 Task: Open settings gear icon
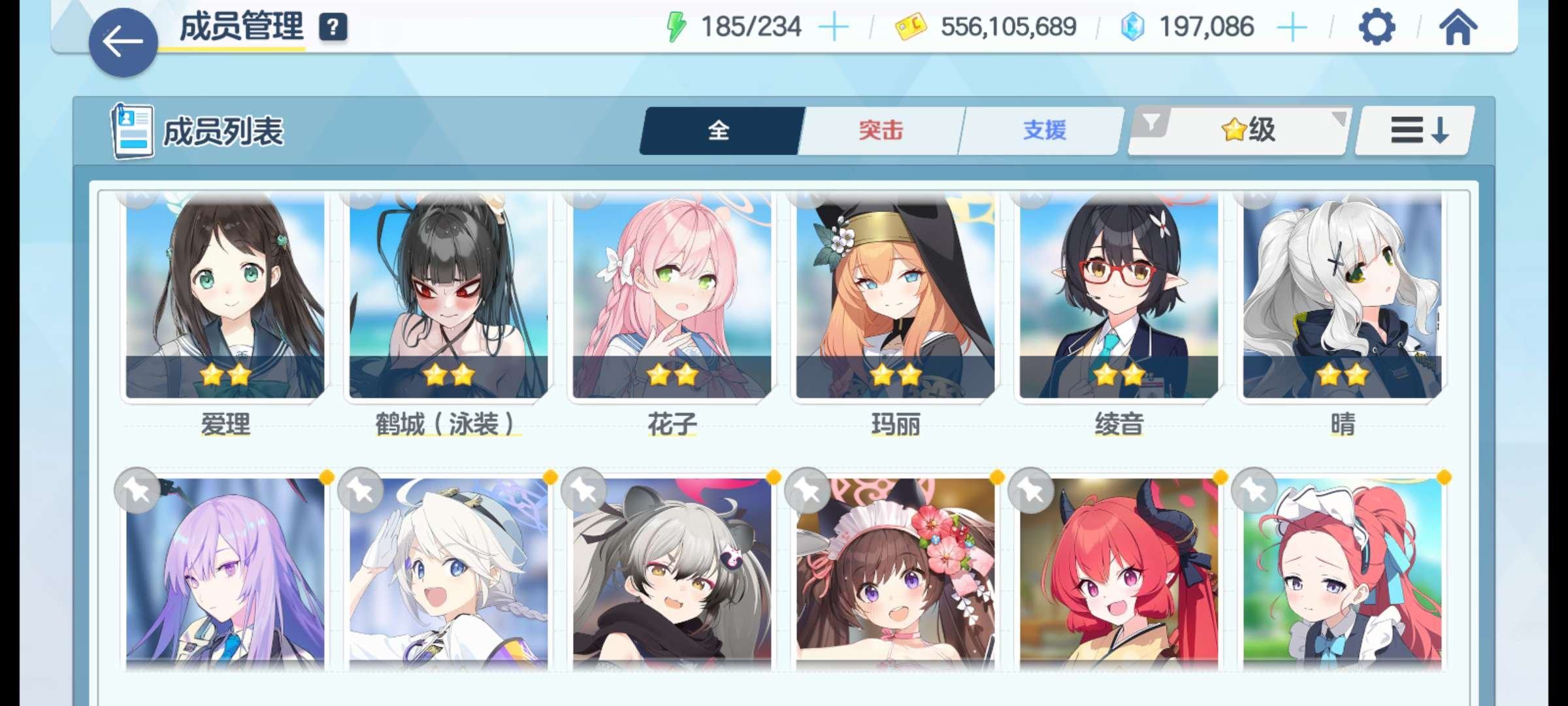1377,27
